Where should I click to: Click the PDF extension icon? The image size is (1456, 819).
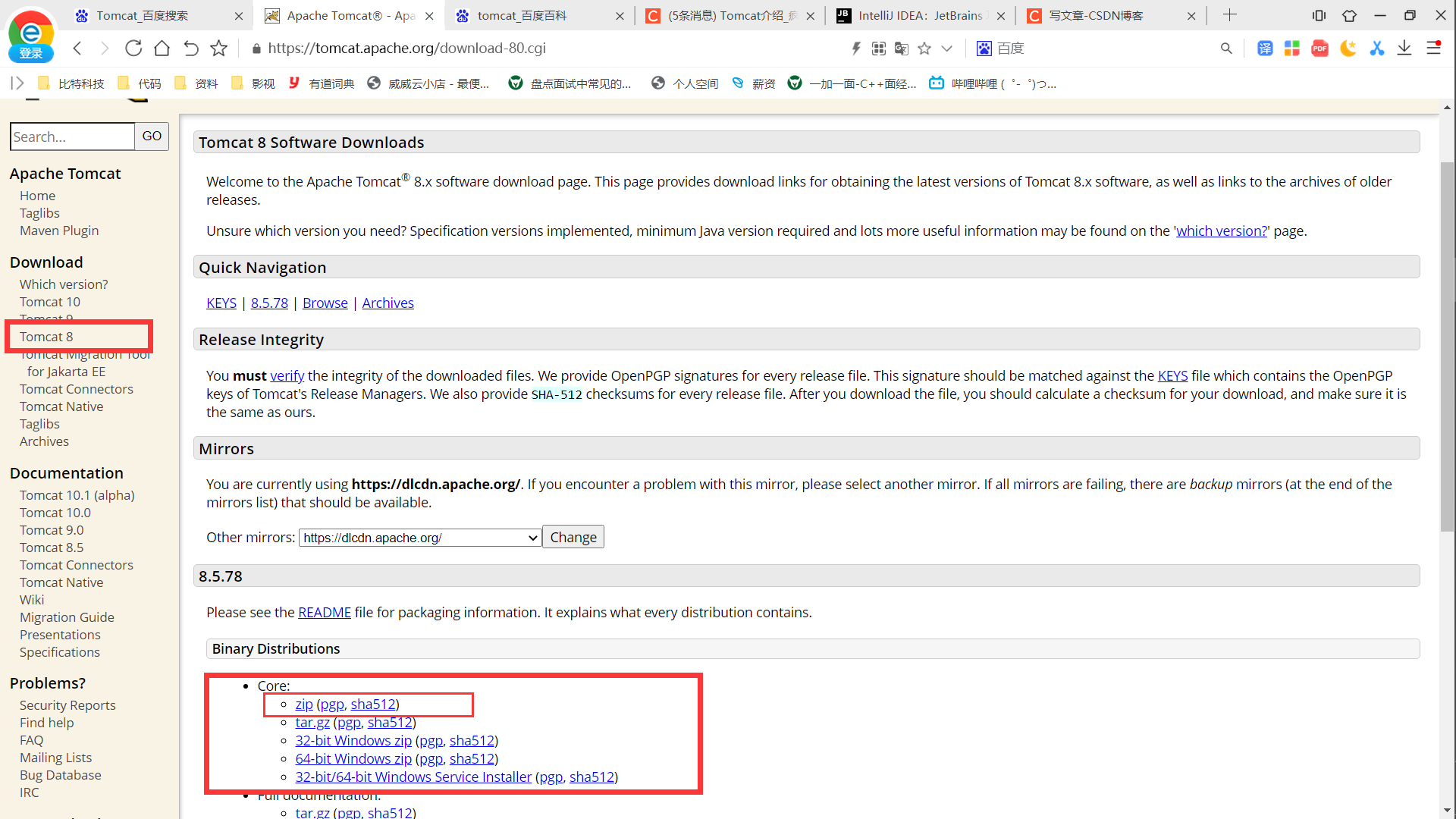[x=1319, y=49]
